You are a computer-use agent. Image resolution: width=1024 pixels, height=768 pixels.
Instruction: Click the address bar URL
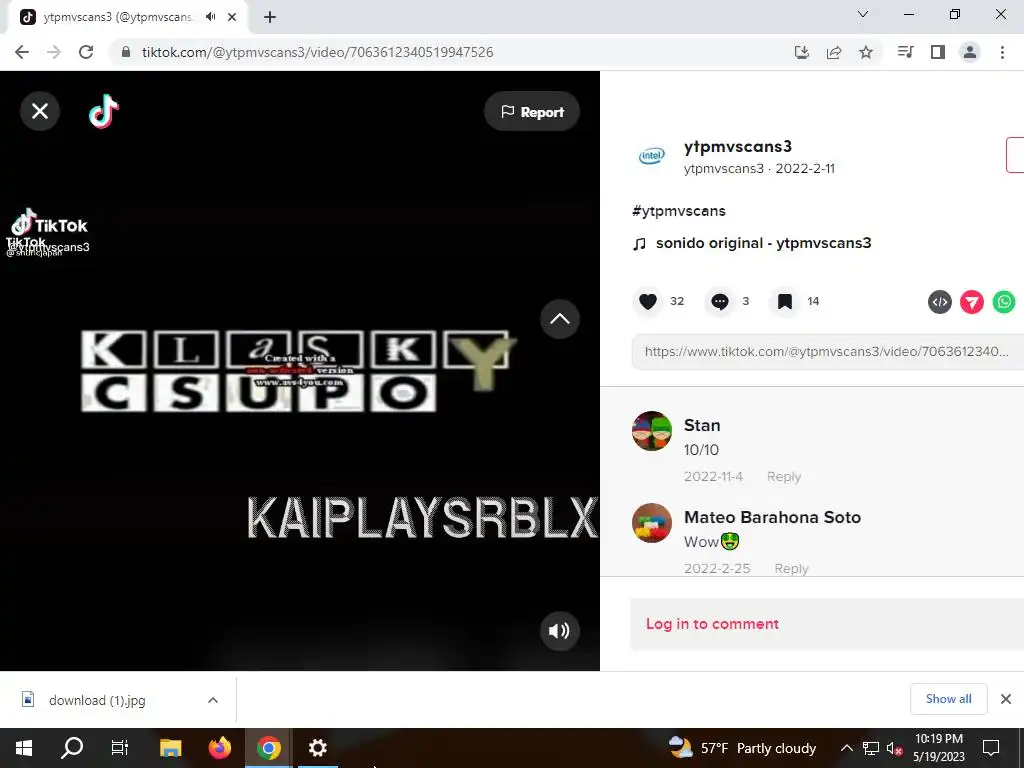click(x=317, y=52)
